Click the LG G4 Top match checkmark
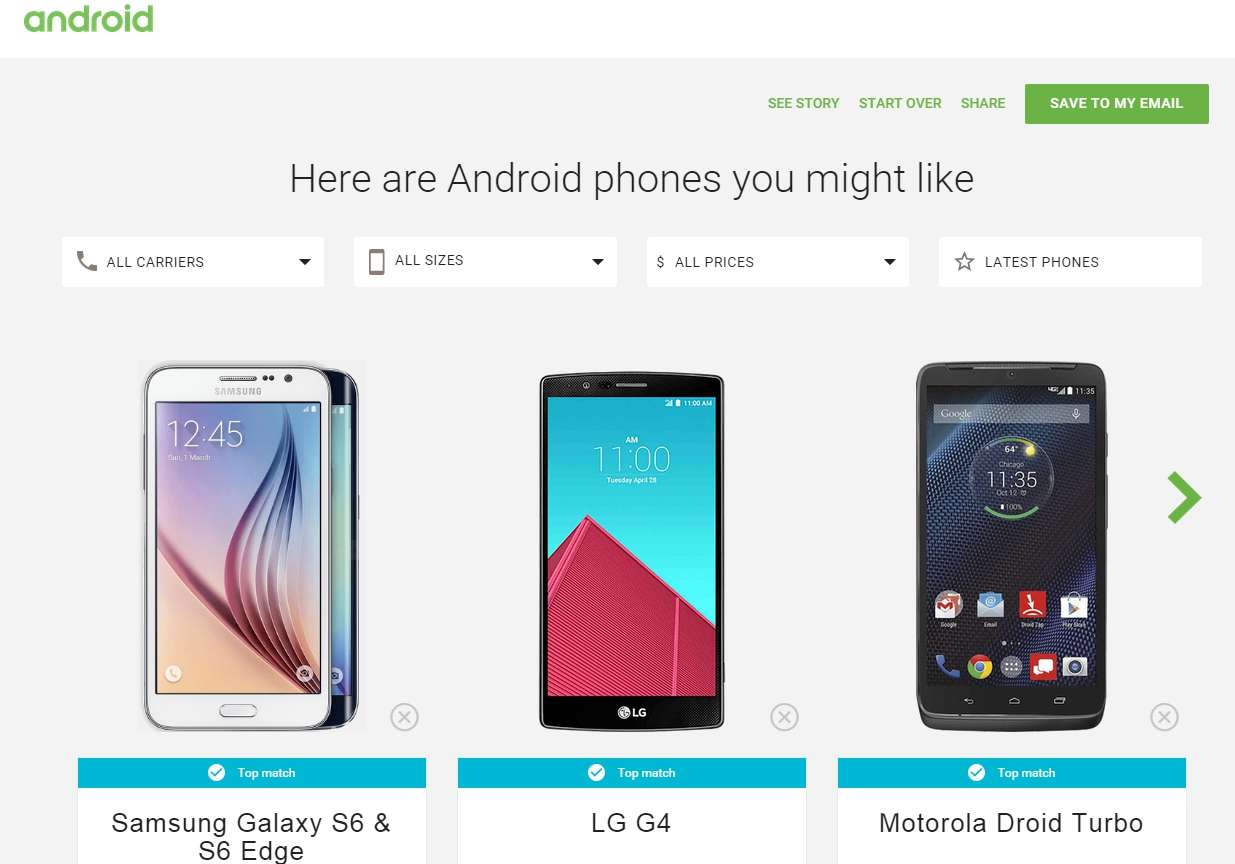 596,772
